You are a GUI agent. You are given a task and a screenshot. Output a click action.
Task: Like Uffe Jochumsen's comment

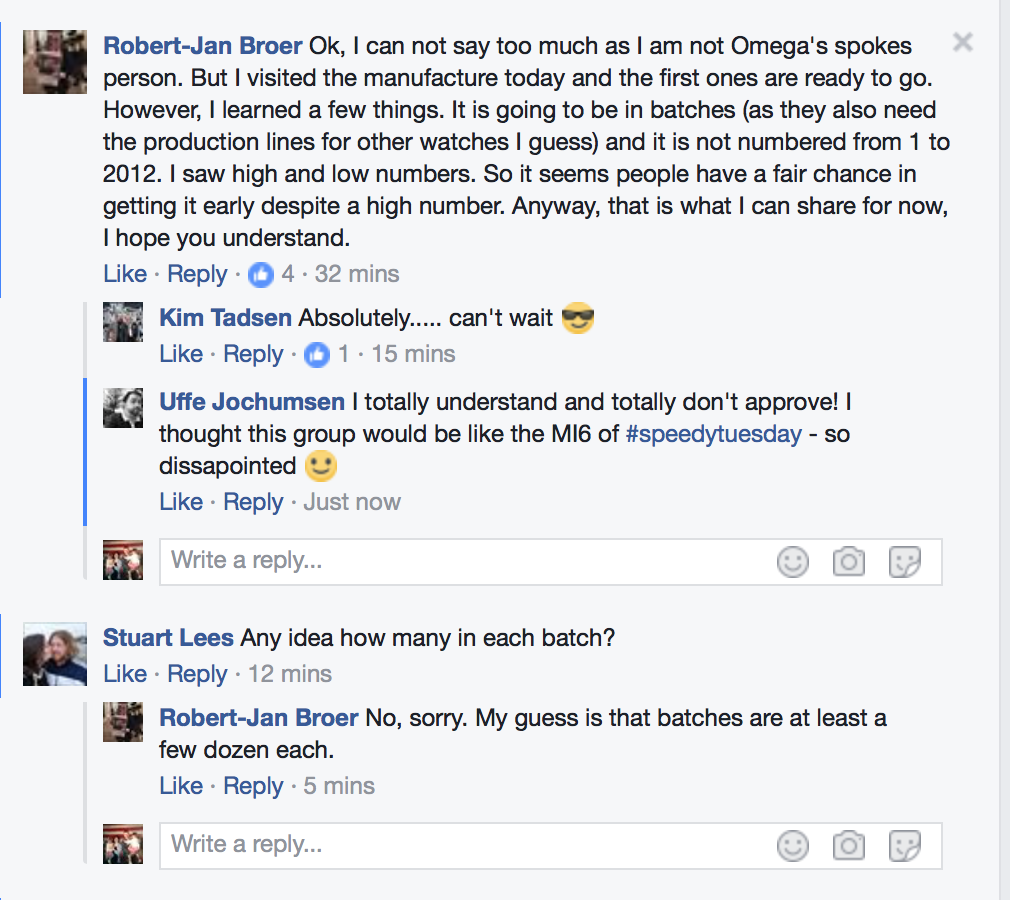point(181,501)
